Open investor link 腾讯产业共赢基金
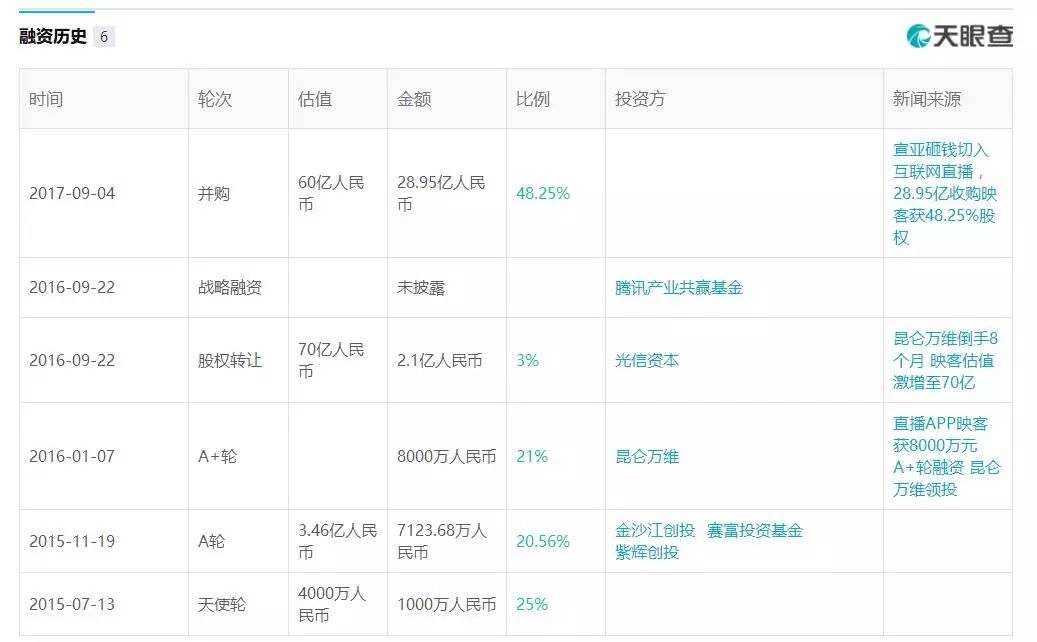The image size is (1037, 642). [679, 288]
